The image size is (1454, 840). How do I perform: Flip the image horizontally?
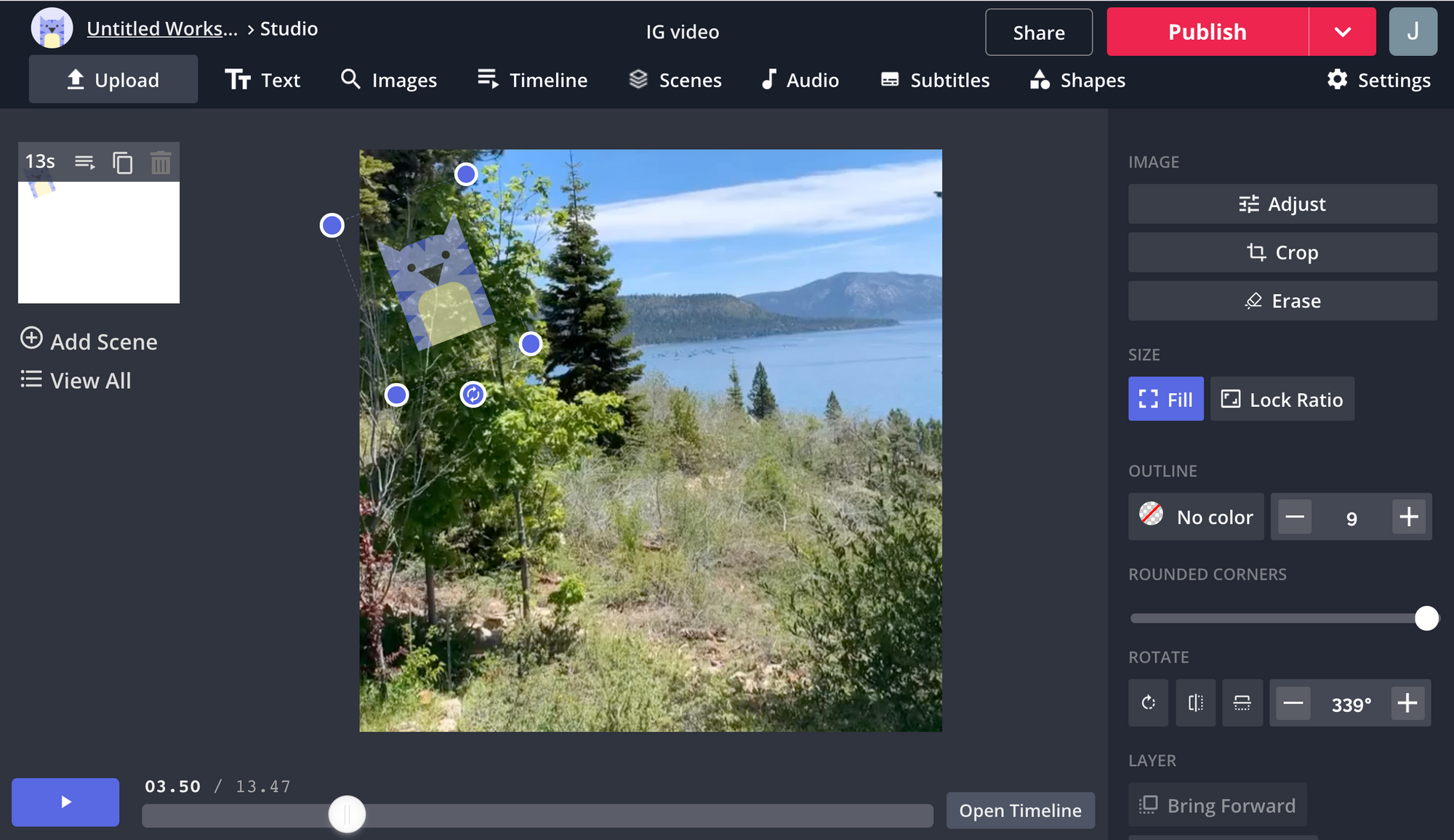(x=1195, y=703)
